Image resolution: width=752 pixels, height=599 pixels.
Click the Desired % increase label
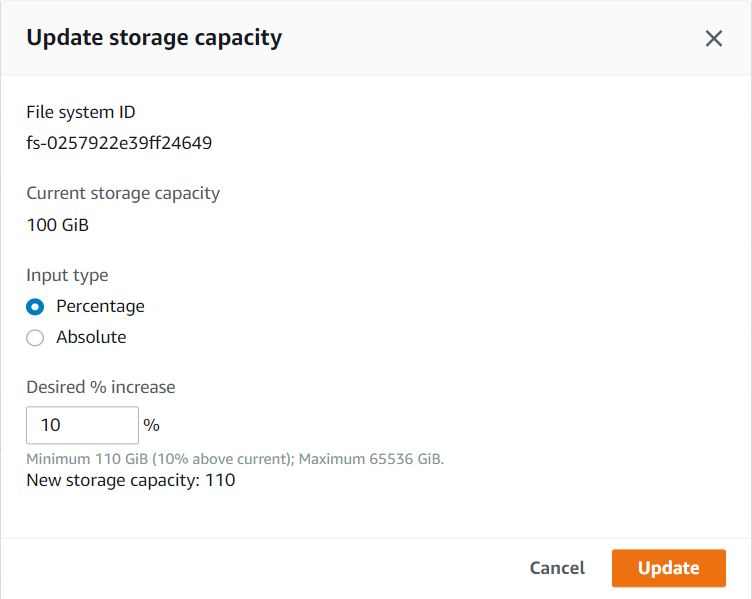pos(100,387)
